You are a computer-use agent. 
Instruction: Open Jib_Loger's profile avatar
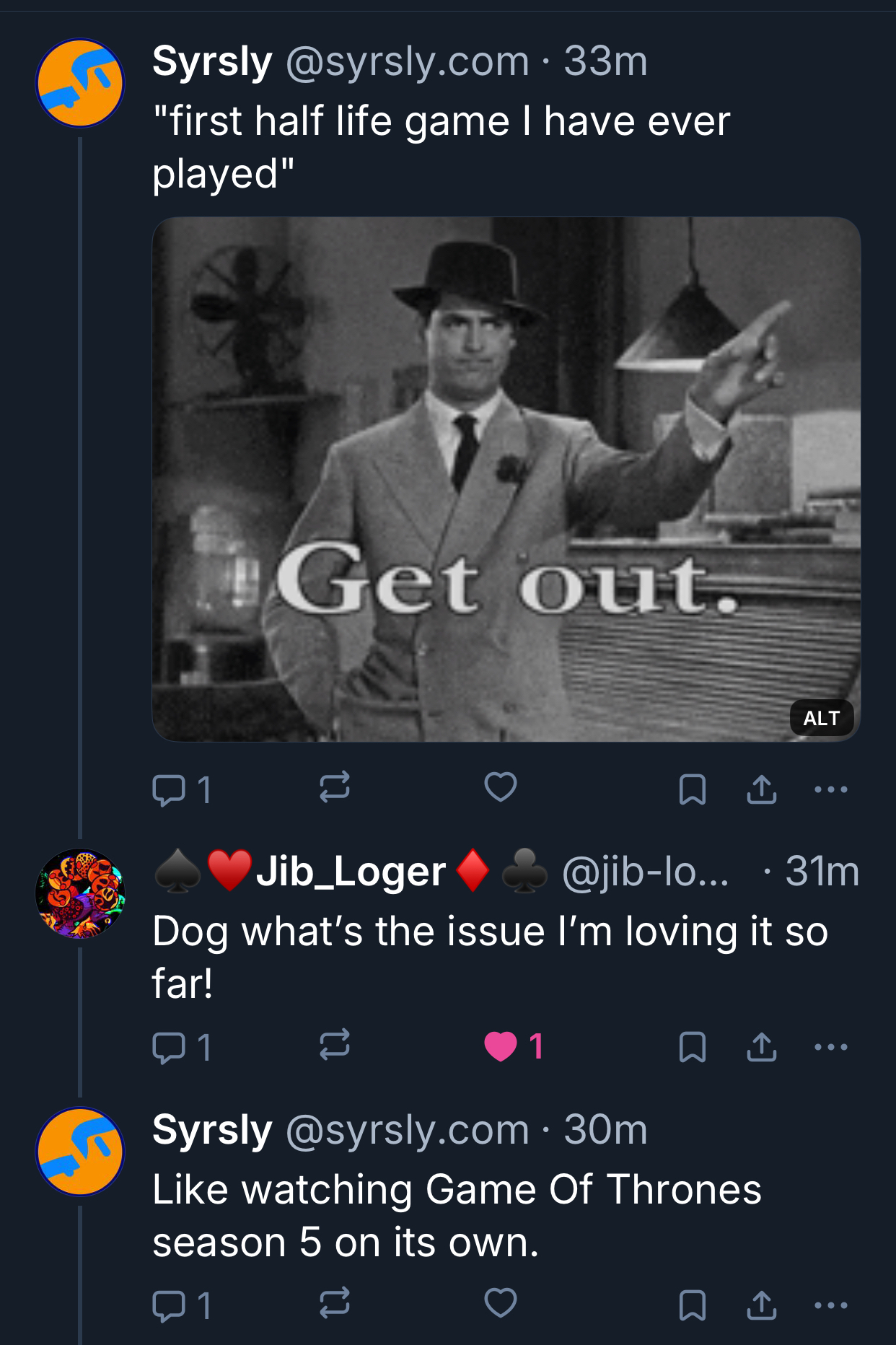pos(80,893)
